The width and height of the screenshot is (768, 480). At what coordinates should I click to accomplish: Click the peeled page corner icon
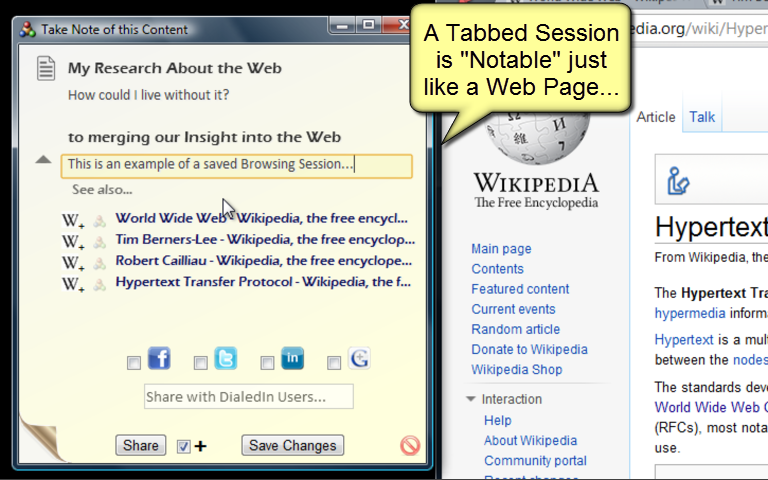pyautogui.click(x=41, y=438)
